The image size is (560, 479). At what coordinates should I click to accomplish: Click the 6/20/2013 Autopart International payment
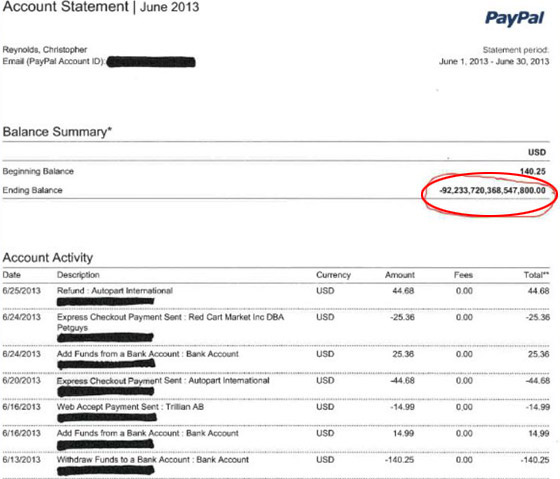tap(163, 381)
